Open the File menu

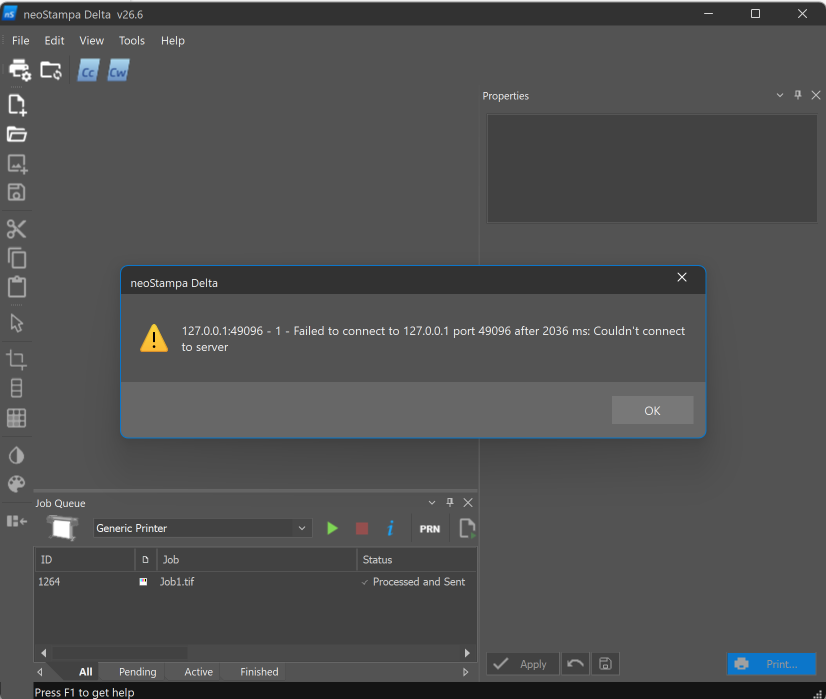21,41
